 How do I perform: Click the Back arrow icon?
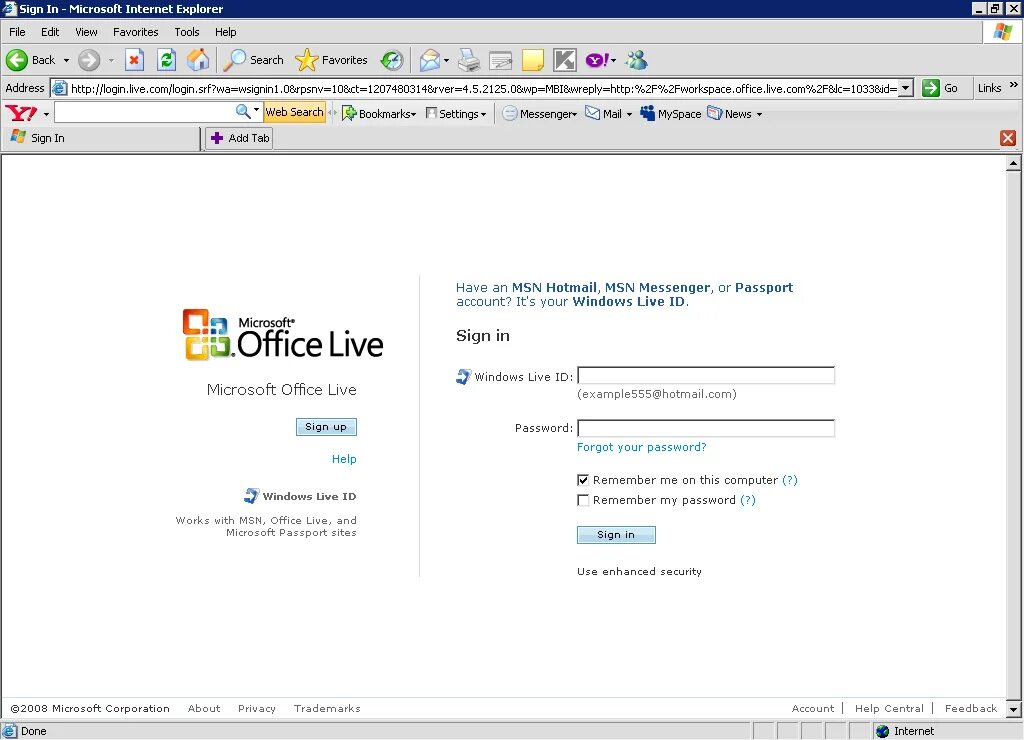(17, 60)
